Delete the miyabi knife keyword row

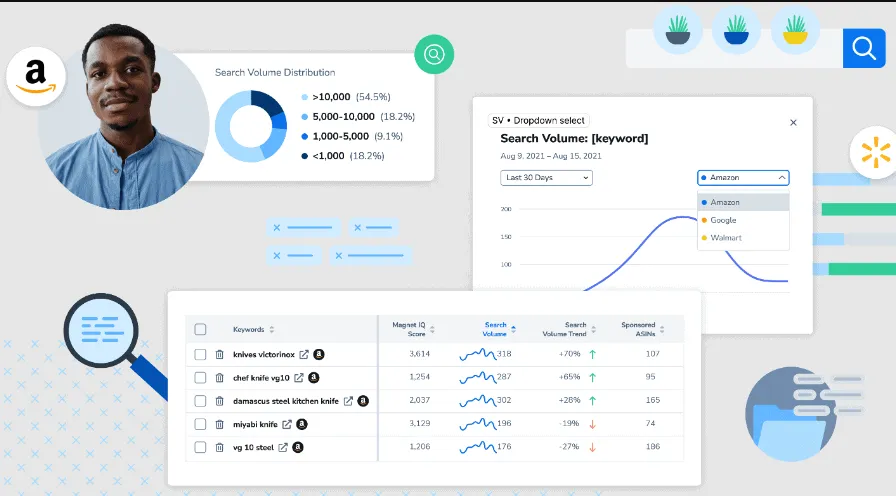219,424
